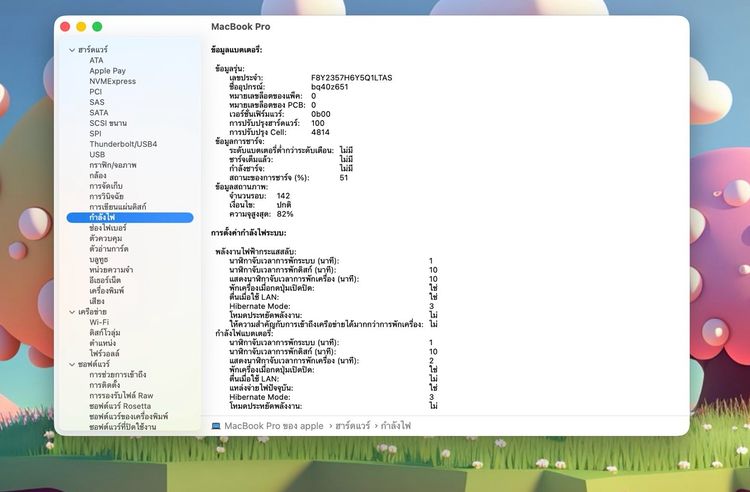Click MacBook Pro ของ apple in path bar
750x492 pixels.
274,426
